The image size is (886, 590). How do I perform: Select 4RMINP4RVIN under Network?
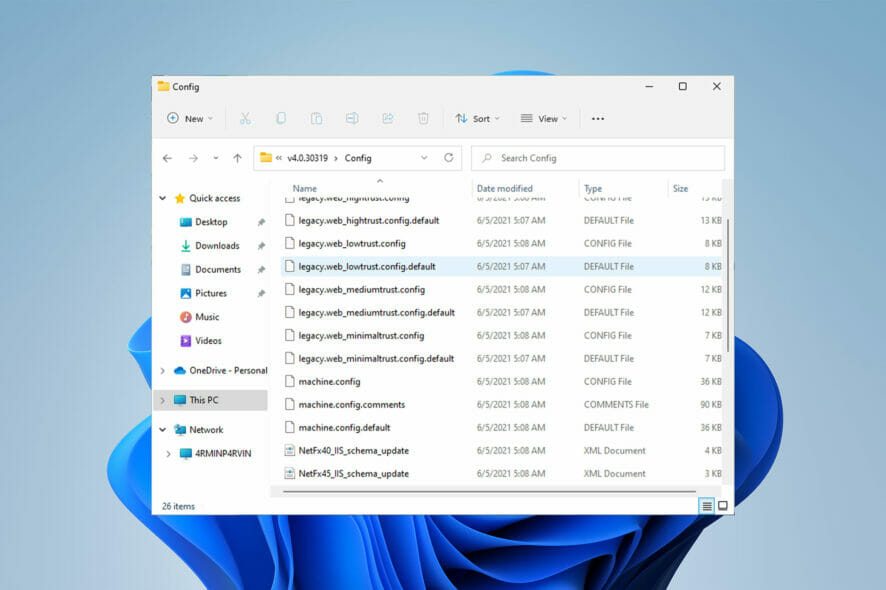pyautogui.click(x=223, y=454)
